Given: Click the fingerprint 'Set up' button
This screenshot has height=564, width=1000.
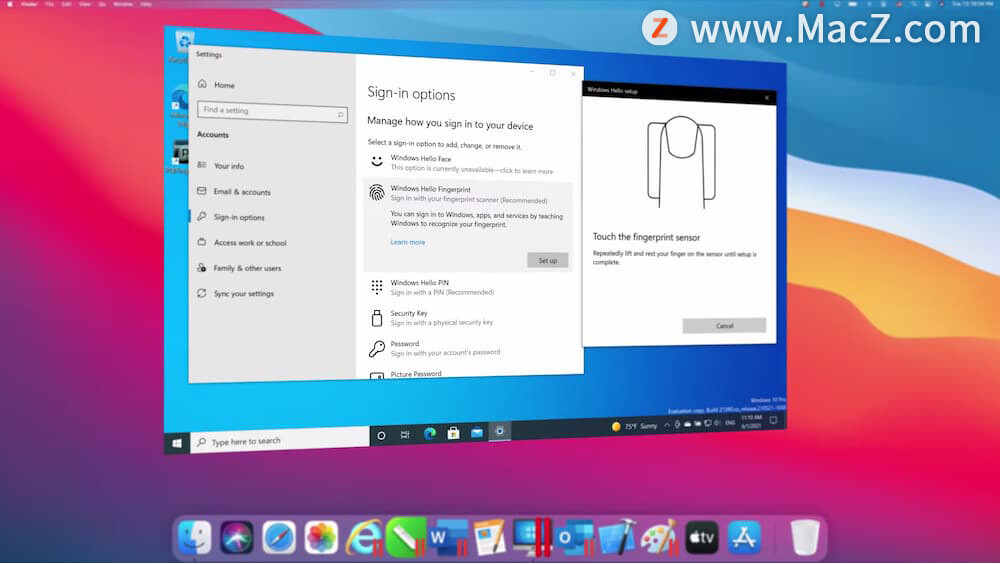Looking at the screenshot, I should coord(547,260).
